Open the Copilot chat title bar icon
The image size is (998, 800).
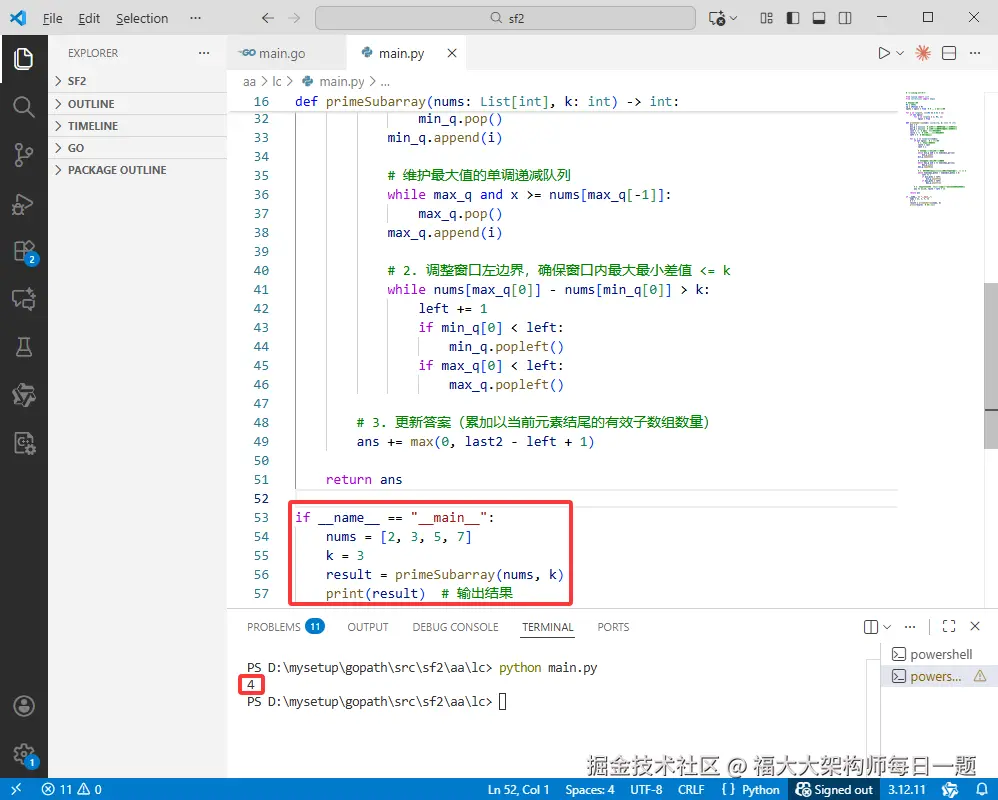(717, 18)
